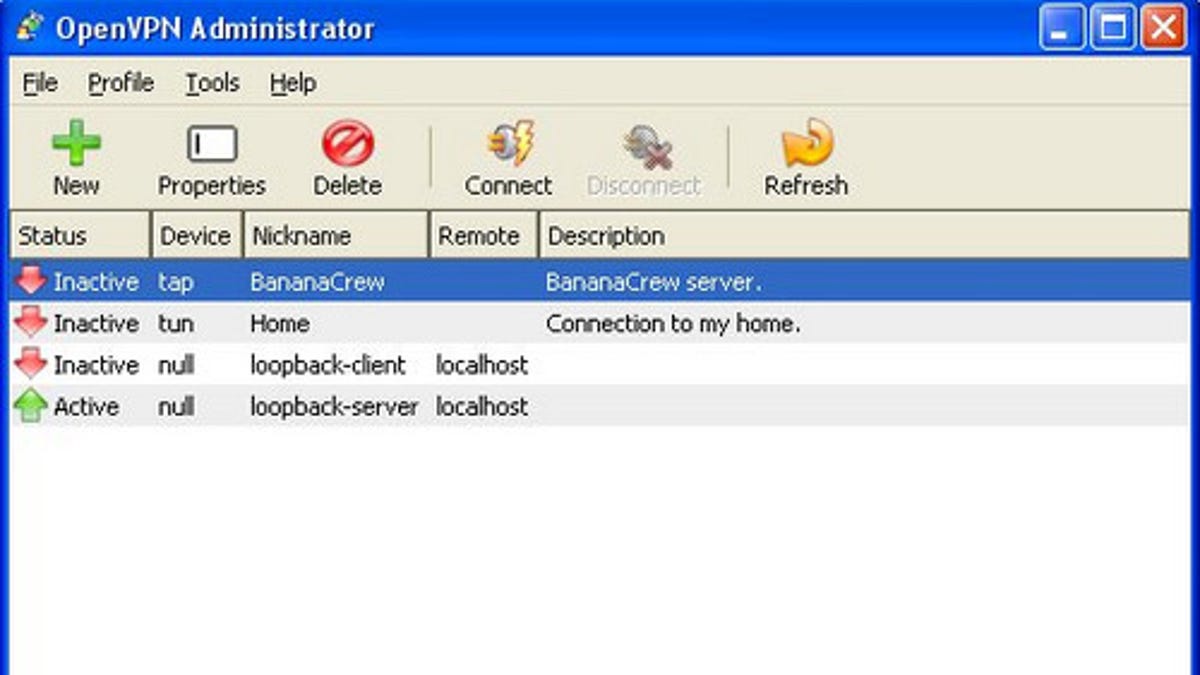Select the Home nickname entry
Image resolution: width=1200 pixels, height=675 pixels.
[x=280, y=324]
